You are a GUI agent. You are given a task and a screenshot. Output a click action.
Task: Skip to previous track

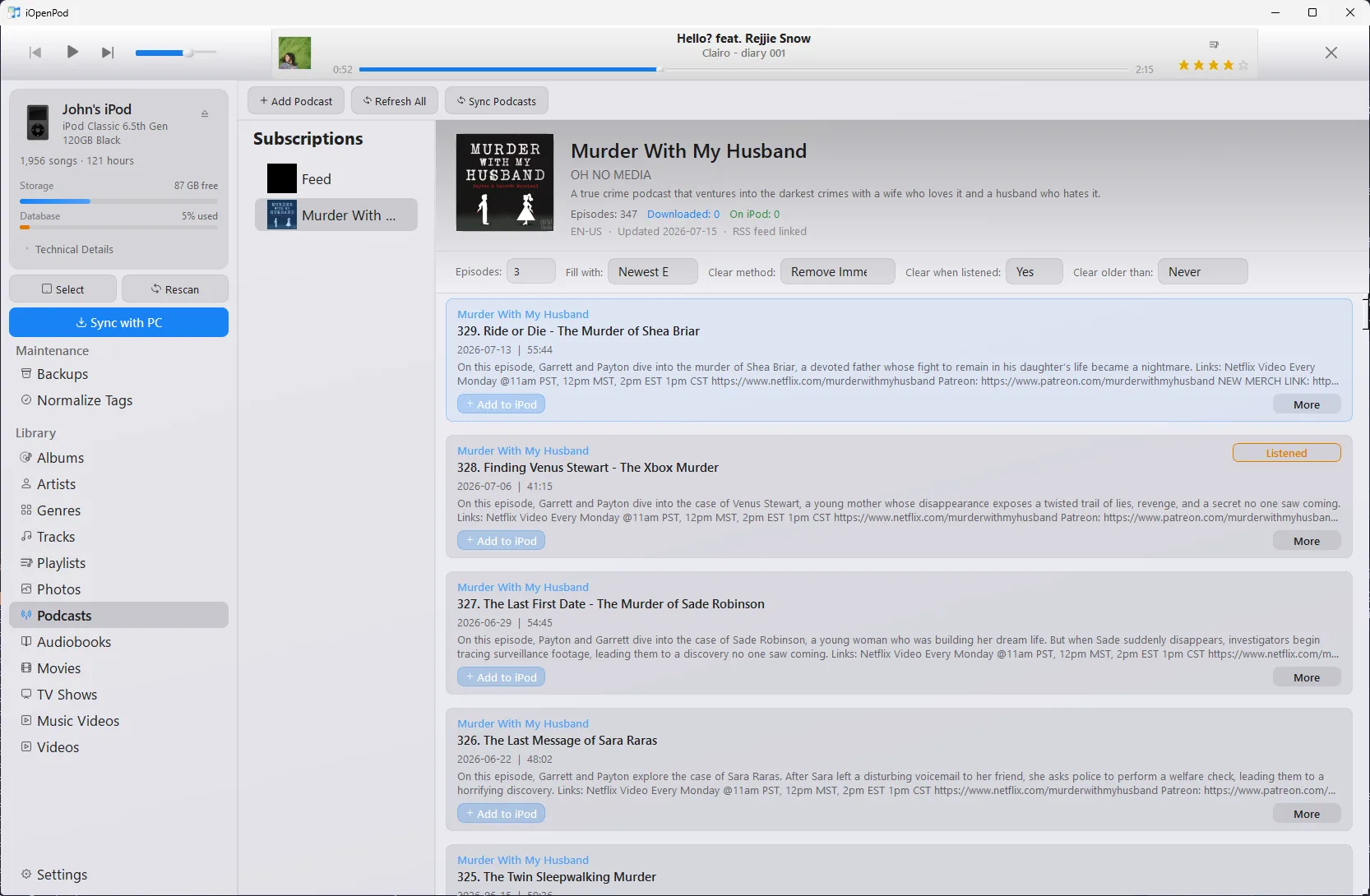point(35,53)
